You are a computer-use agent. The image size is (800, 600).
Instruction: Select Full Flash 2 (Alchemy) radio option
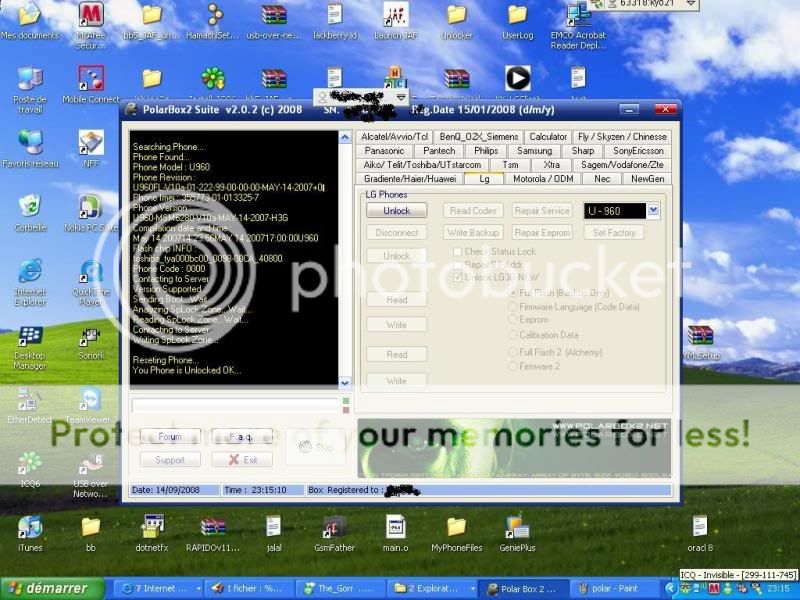click(x=513, y=352)
